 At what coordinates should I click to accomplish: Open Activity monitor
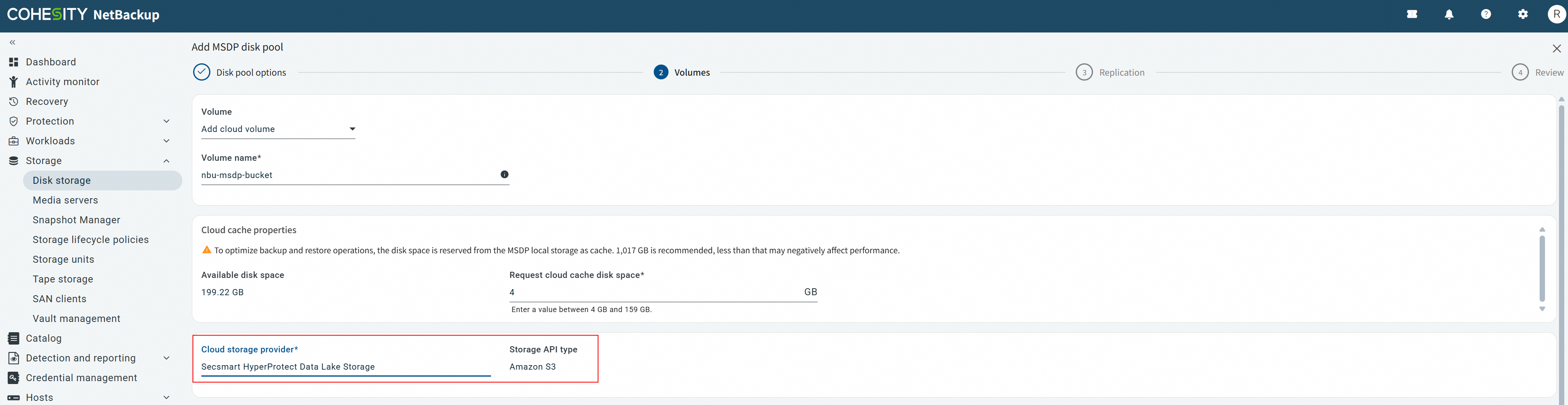click(62, 81)
